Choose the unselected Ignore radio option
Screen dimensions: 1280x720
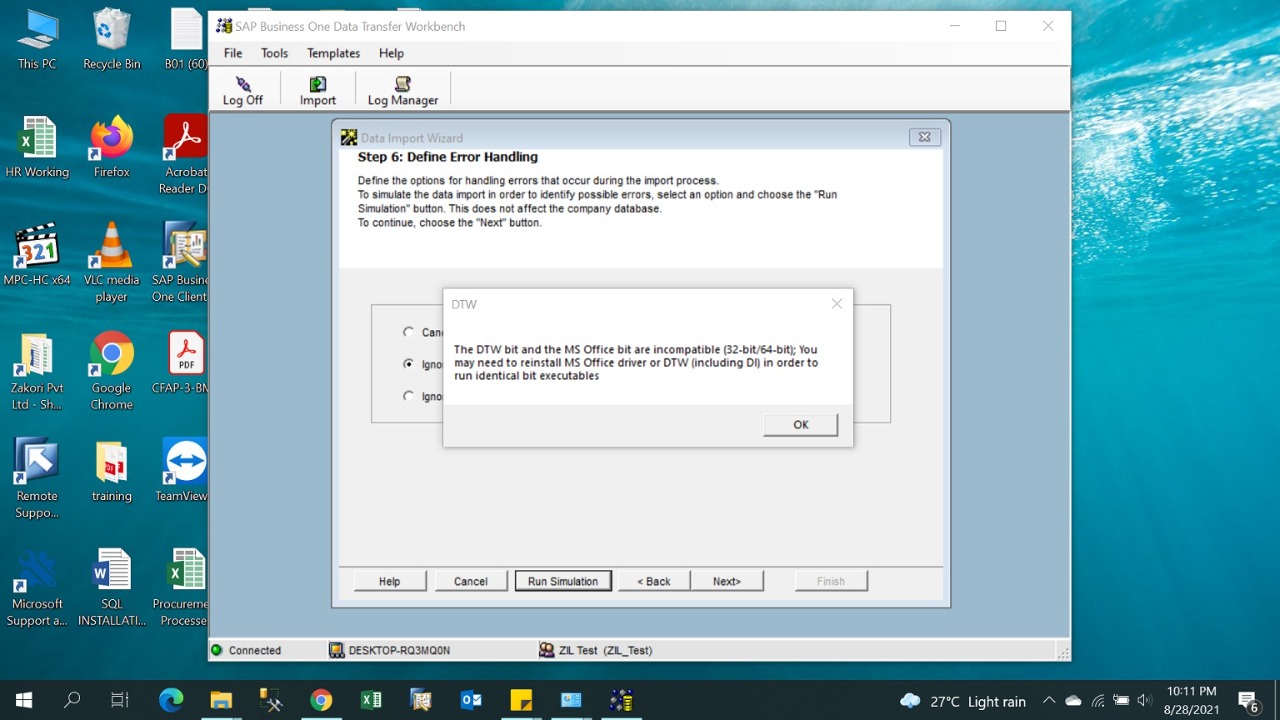(x=408, y=396)
